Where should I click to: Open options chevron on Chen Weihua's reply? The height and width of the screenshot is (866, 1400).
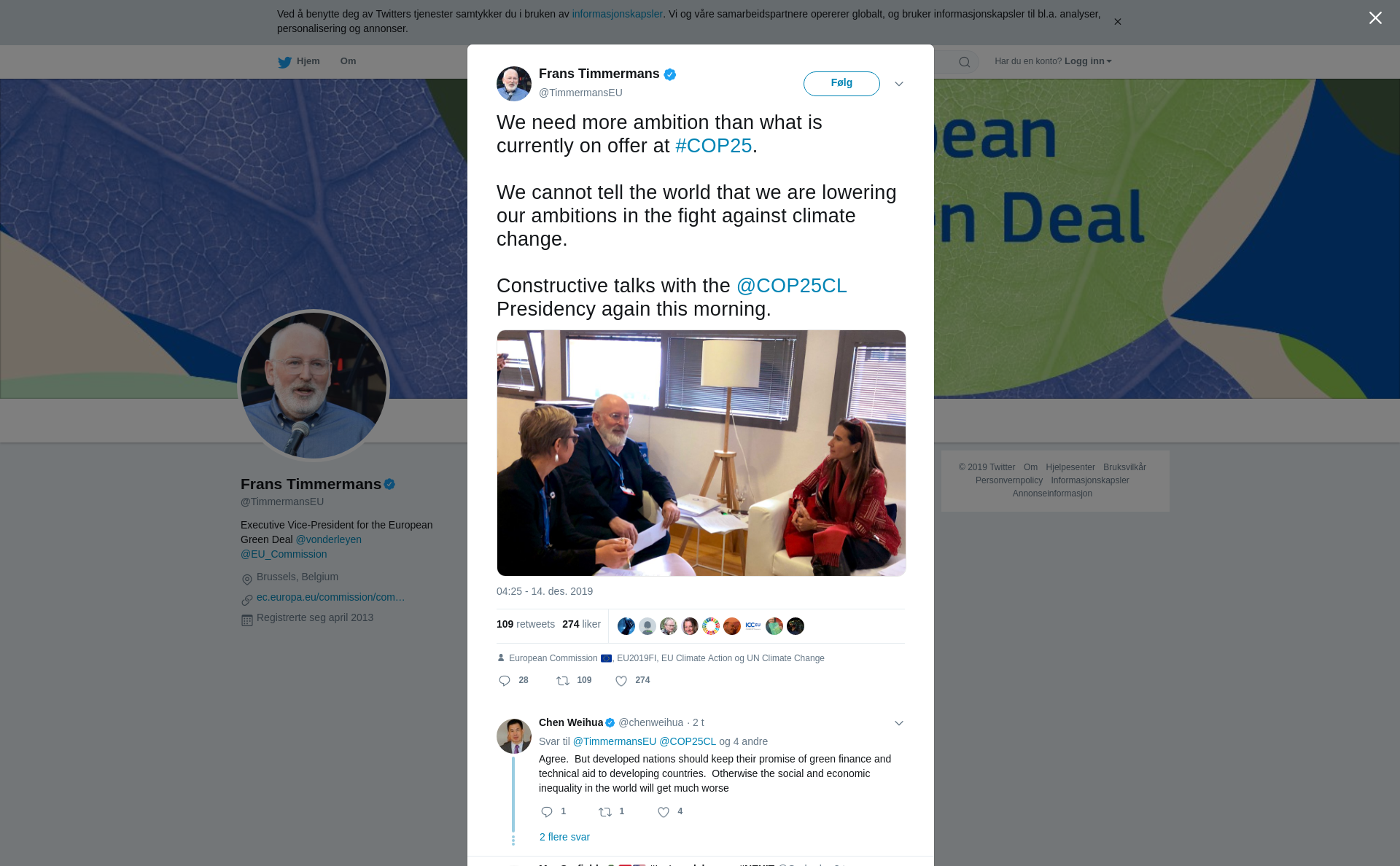point(899,723)
